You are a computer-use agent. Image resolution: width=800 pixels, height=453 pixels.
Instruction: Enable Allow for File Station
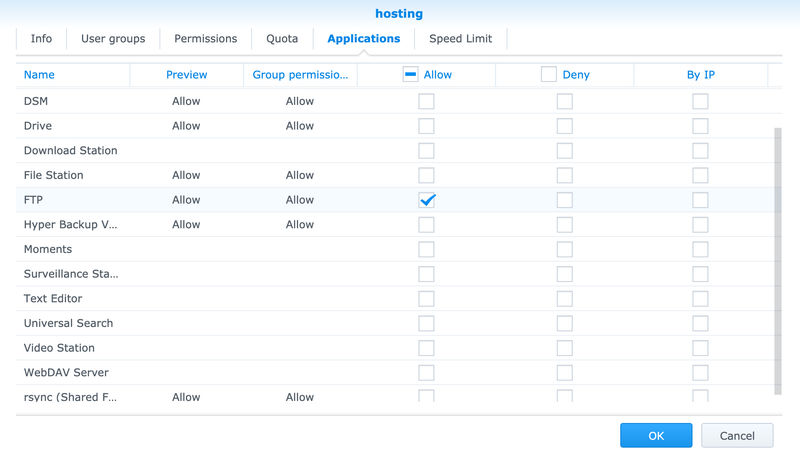click(427, 175)
